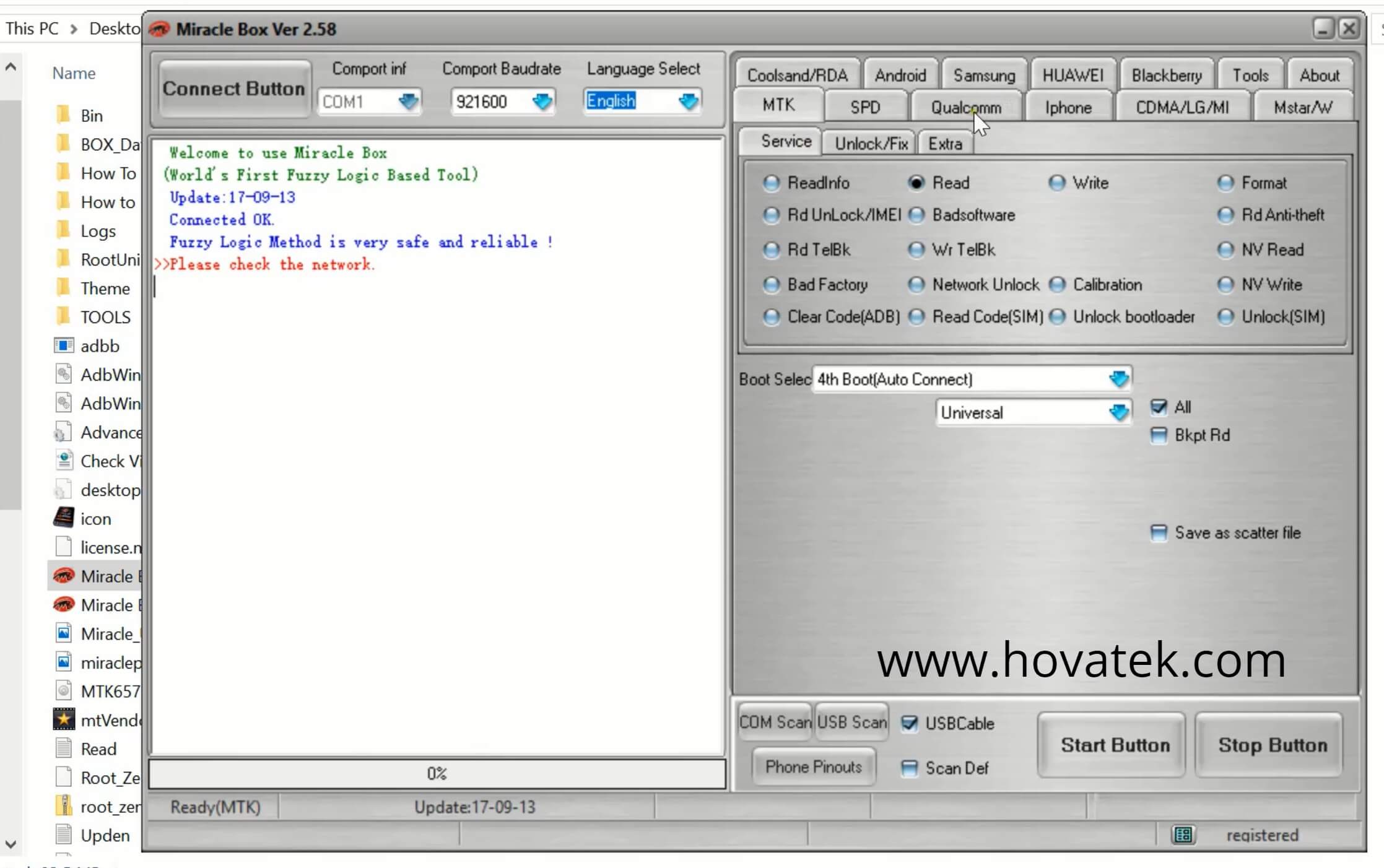Enable Save as scatter file checkbox
The image size is (1384, 868).
click(1158, 533)
